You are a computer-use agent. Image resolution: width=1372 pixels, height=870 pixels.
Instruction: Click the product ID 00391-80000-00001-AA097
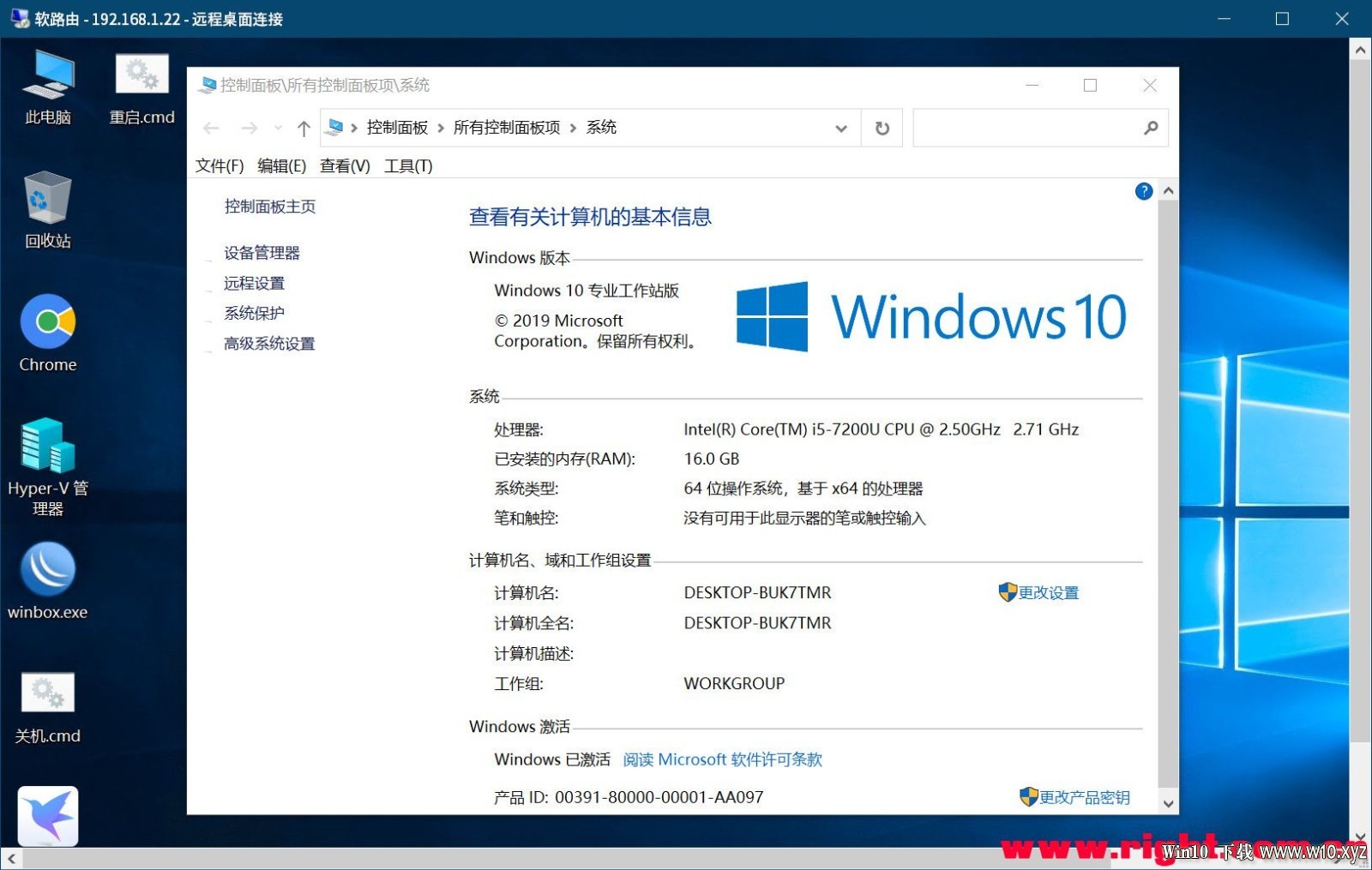pyautogui.click(x=659, y=797)
